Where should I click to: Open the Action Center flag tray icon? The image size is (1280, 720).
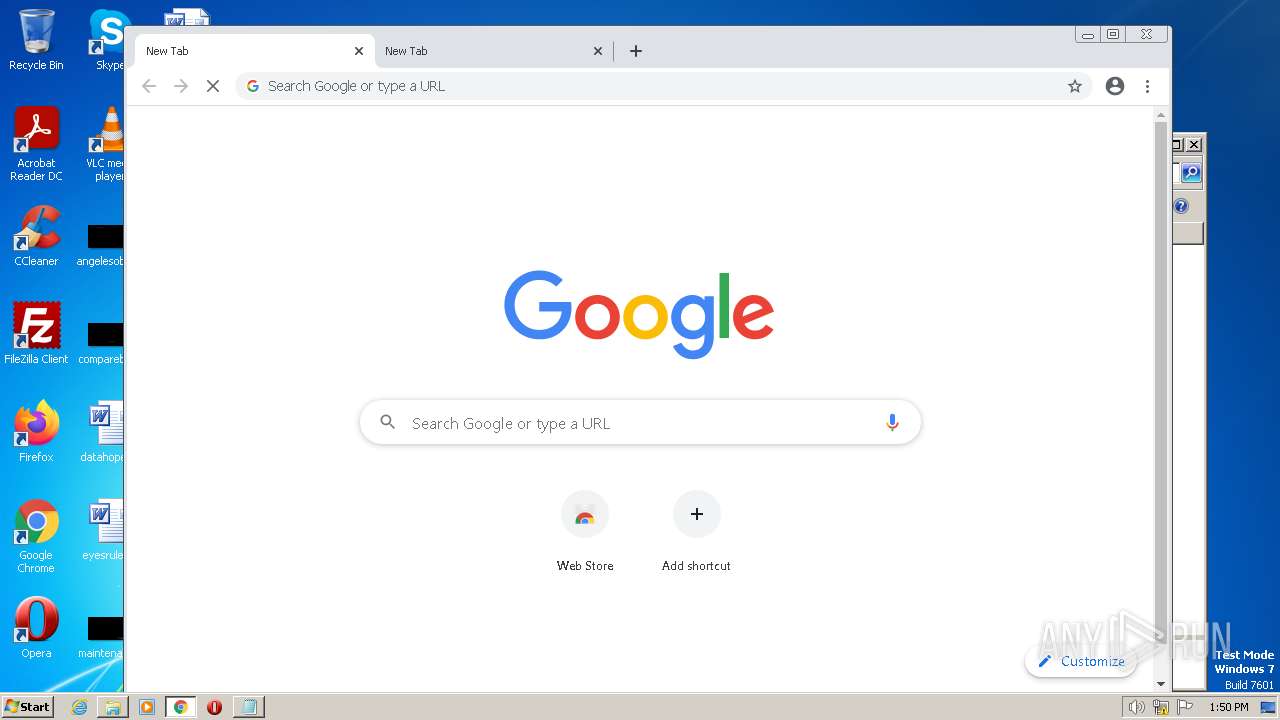(x=1184, y=707)
